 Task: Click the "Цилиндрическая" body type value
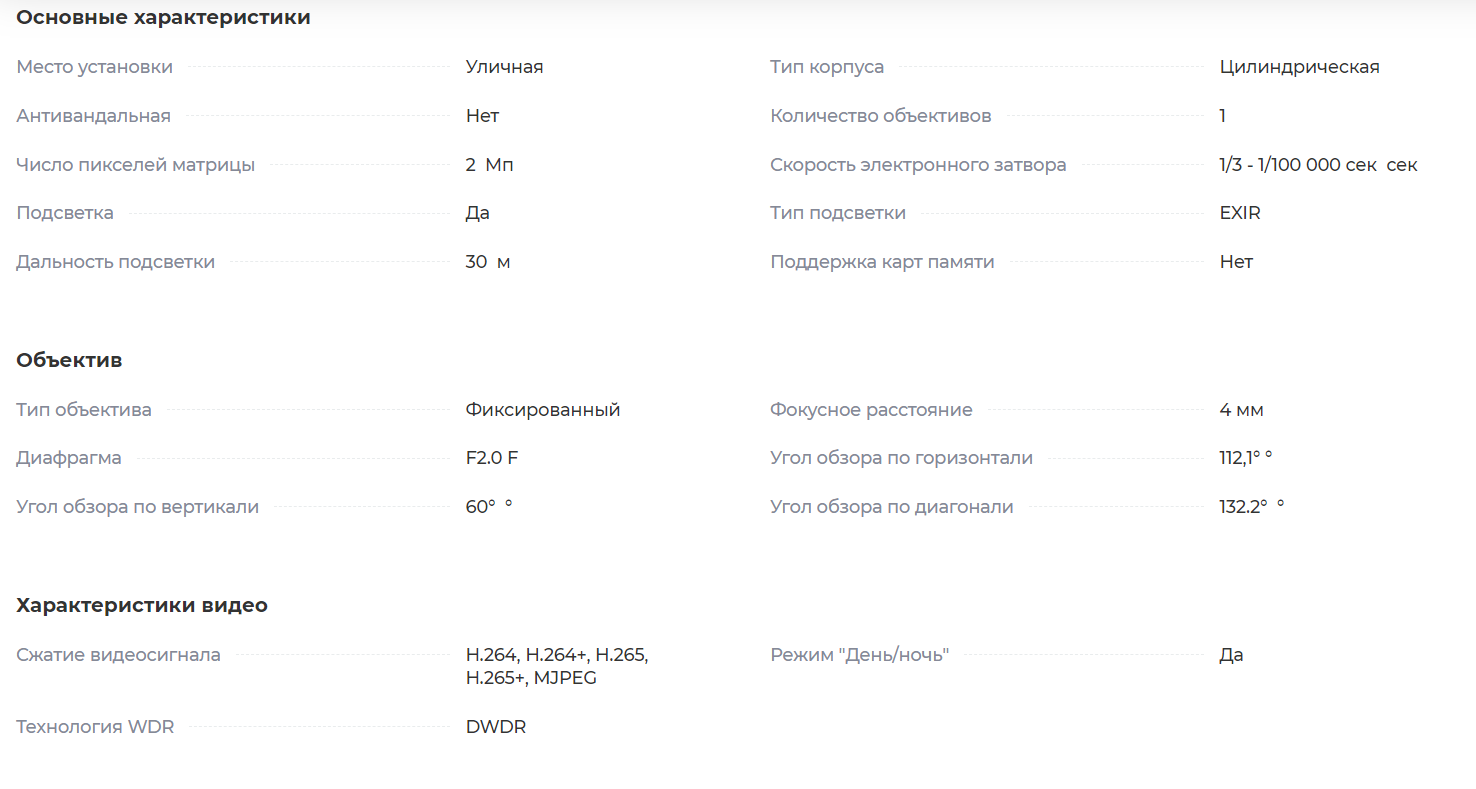tap(1299, 67)
